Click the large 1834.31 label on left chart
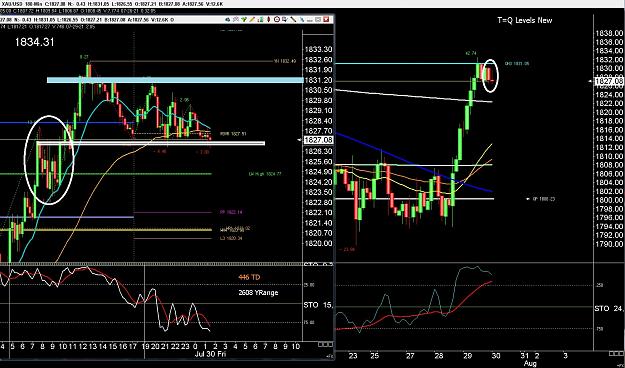625x368 pixels. coord(34,42)
